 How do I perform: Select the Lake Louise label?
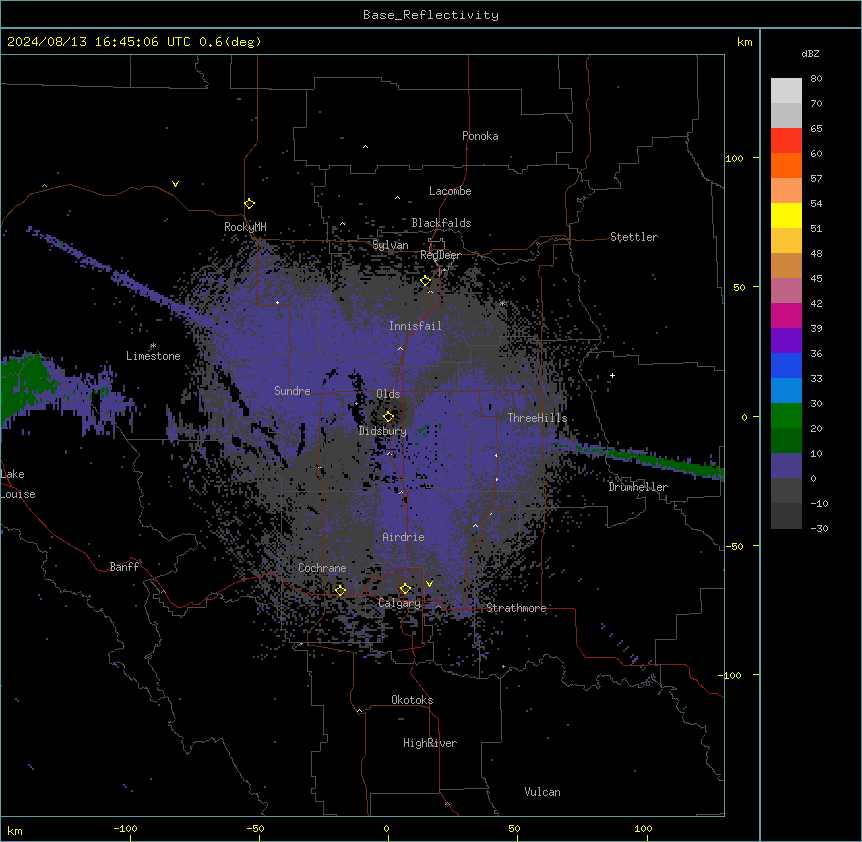16,484
